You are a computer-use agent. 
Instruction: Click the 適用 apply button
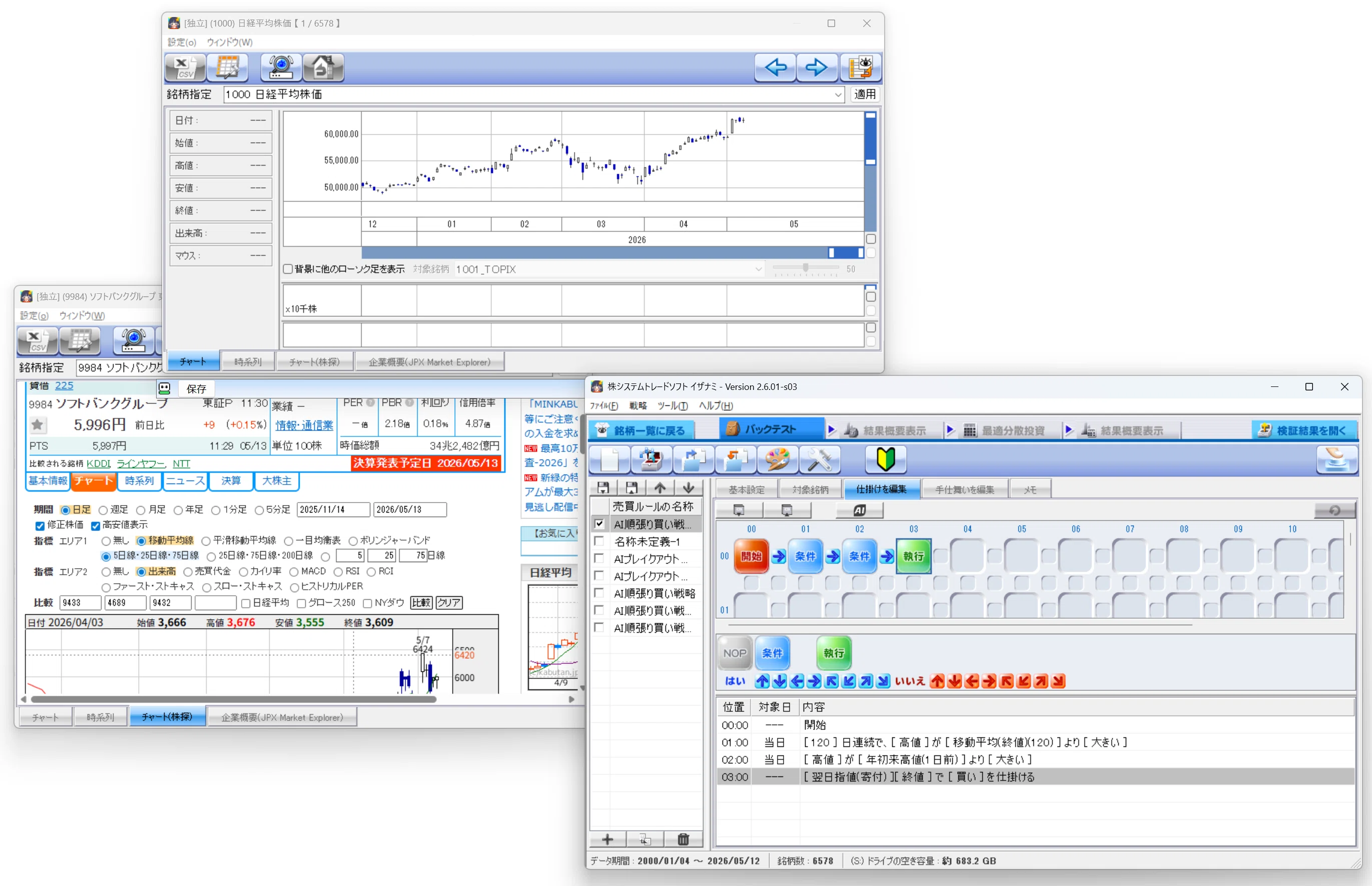point(865,94)
